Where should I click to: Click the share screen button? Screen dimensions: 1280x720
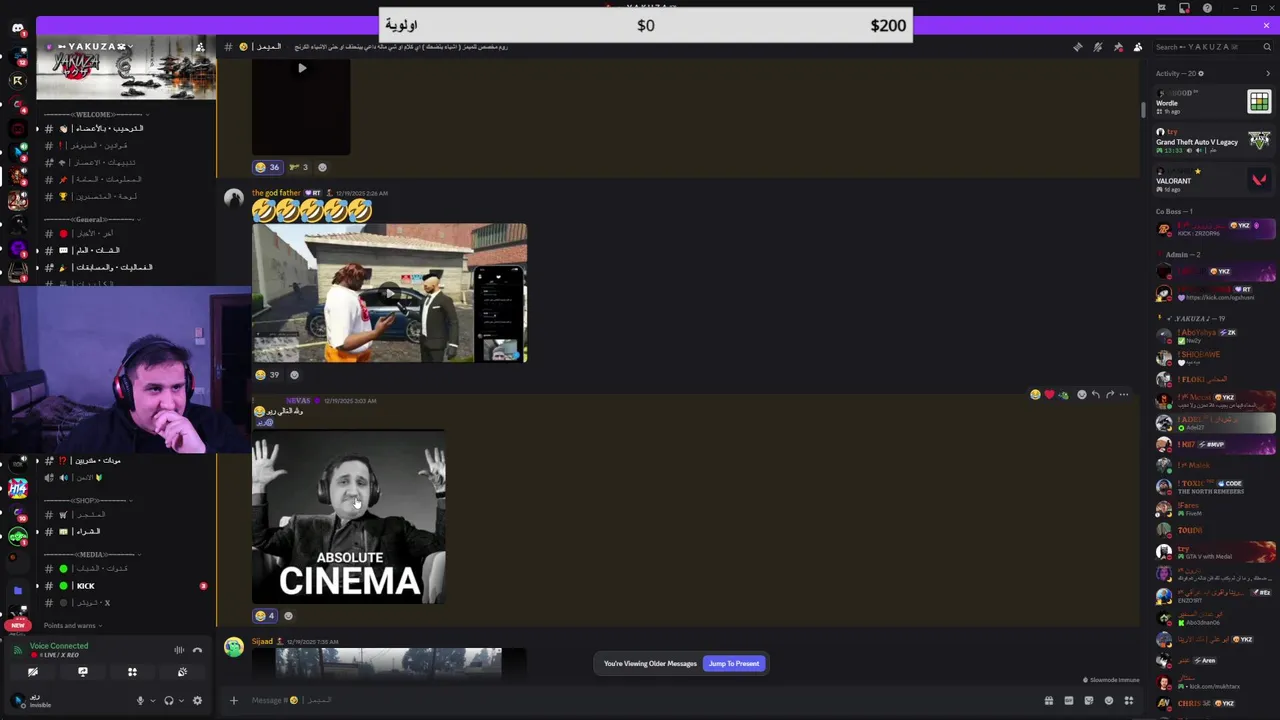[x=83, y=672]
